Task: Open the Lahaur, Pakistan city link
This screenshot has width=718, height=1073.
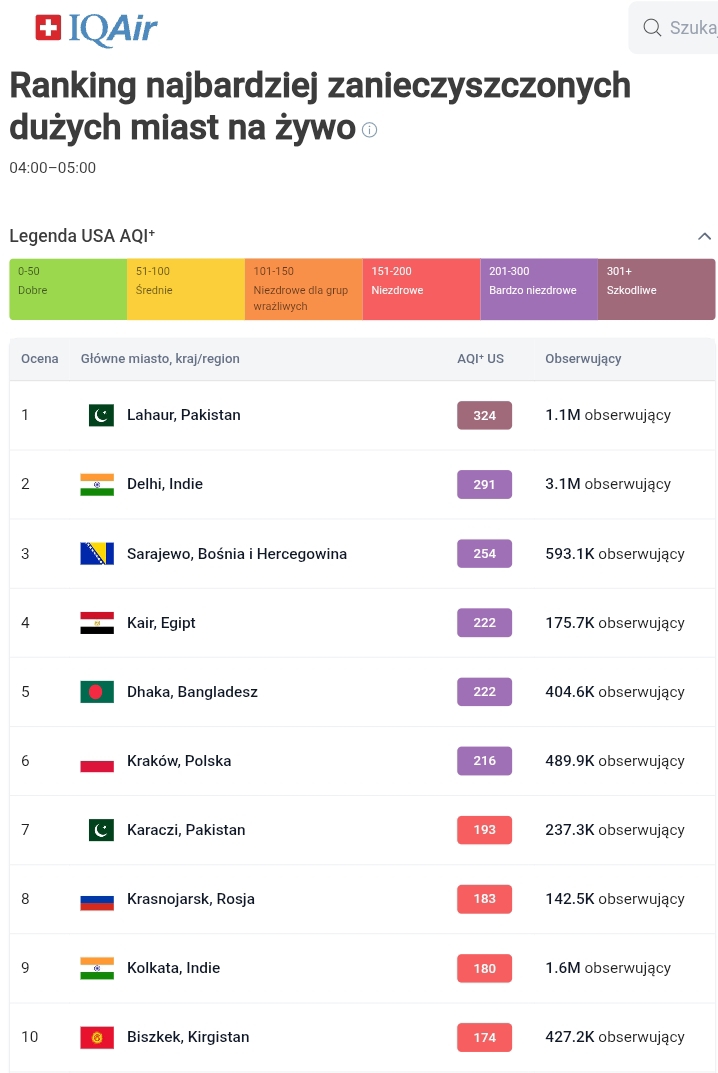Action: tap(183, 415)
